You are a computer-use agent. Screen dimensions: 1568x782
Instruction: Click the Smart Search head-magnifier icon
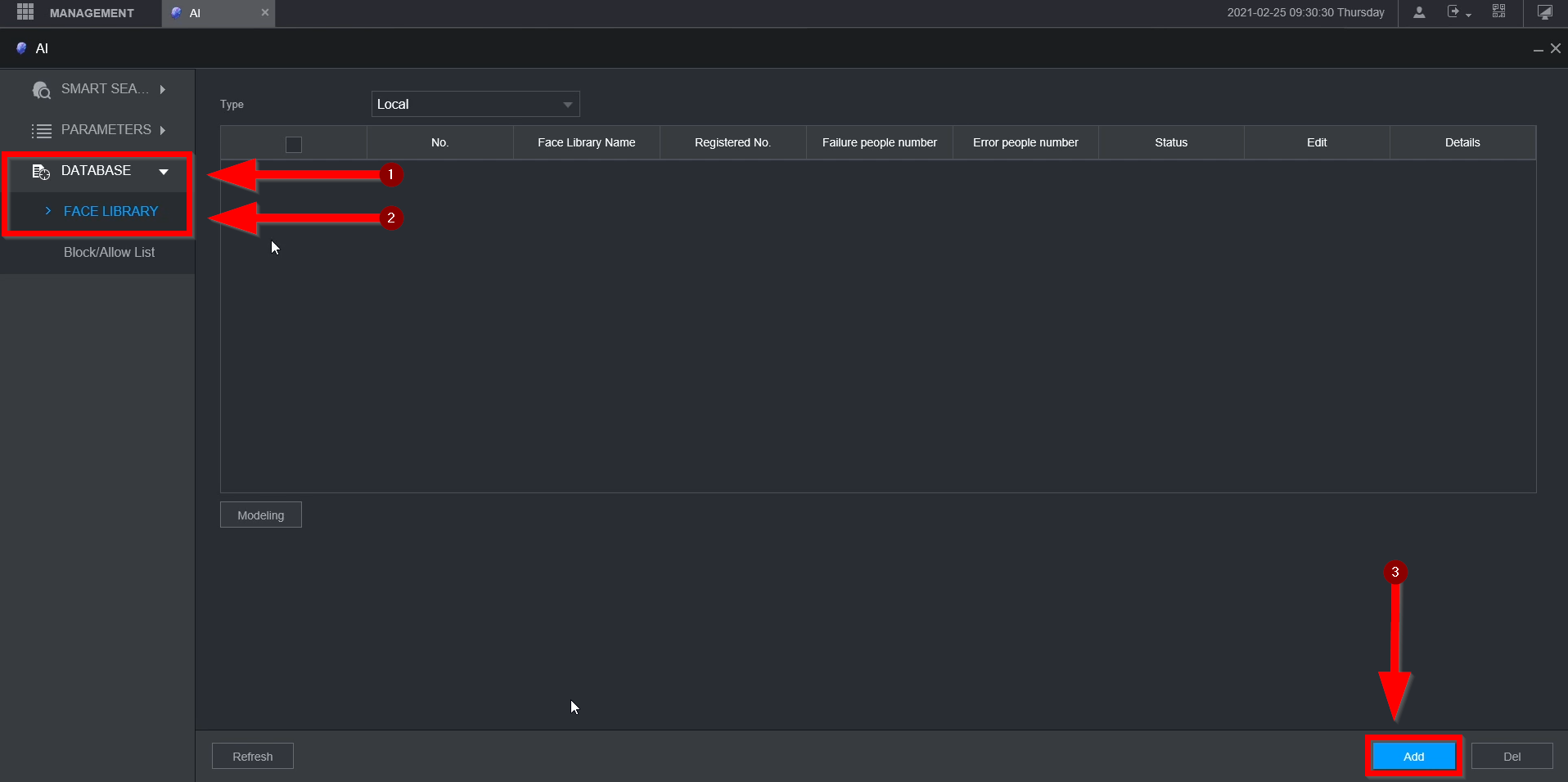pos(41,90)
